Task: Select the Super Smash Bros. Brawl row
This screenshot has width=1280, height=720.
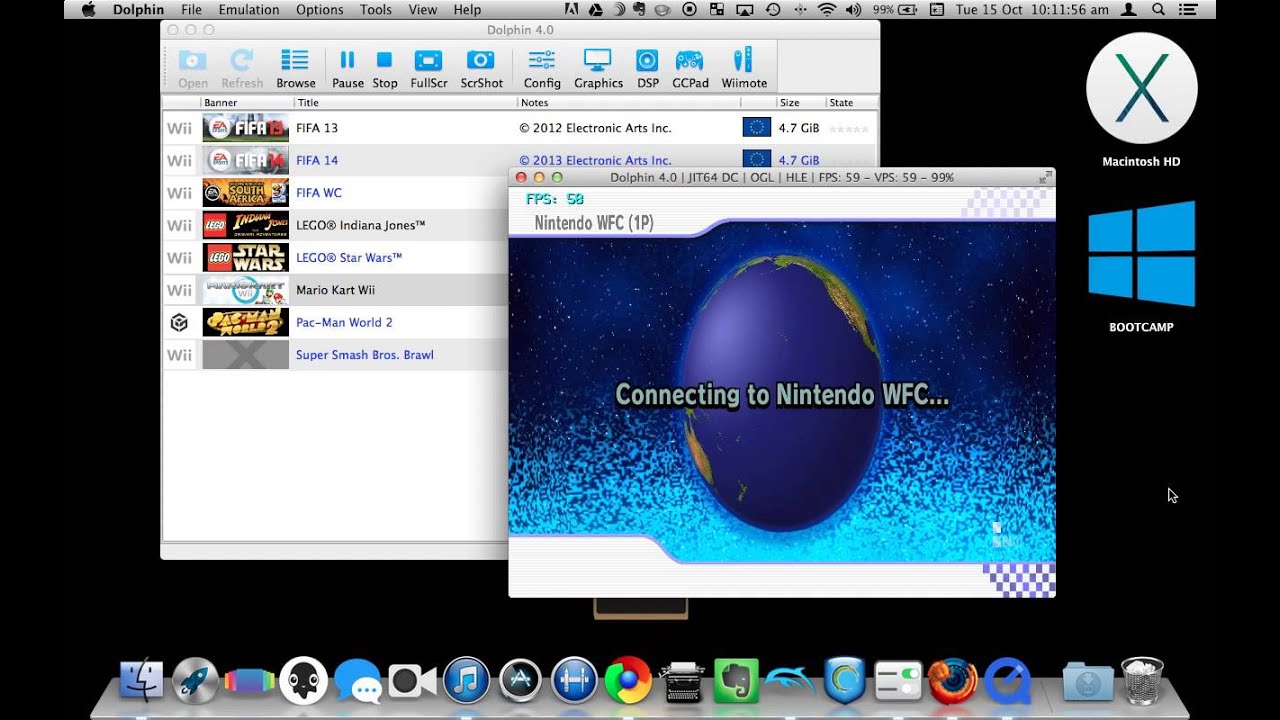Action: (335, 355)
